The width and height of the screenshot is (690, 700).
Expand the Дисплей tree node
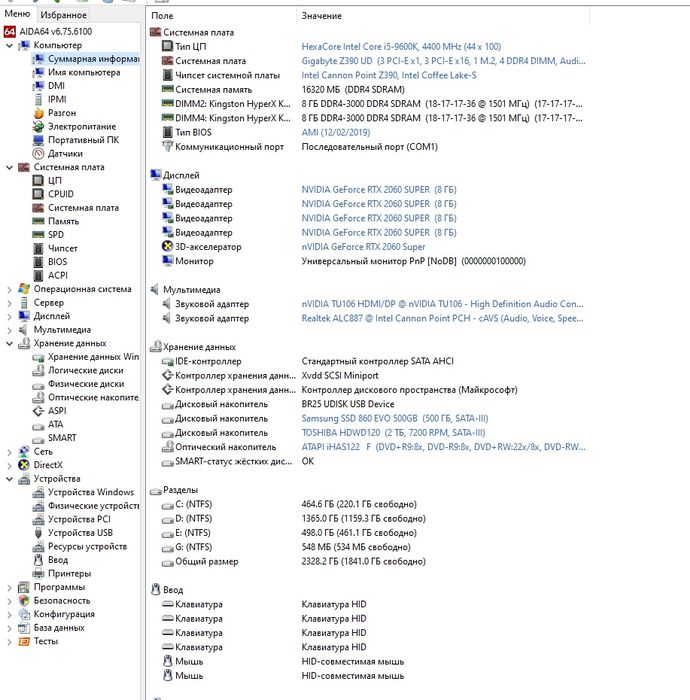click(9, 316)
